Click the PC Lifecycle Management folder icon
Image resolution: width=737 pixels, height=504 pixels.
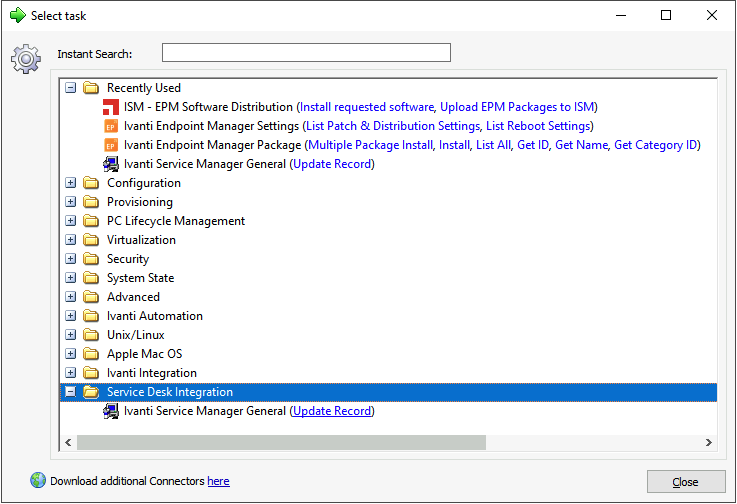click(91, 221)
